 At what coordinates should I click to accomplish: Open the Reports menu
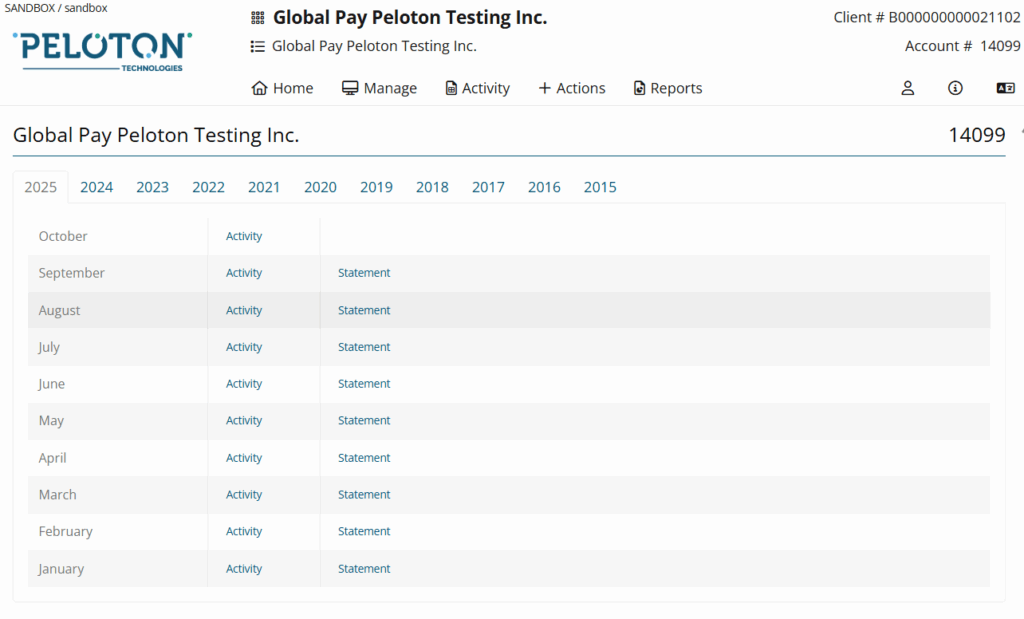click(668, 88)
